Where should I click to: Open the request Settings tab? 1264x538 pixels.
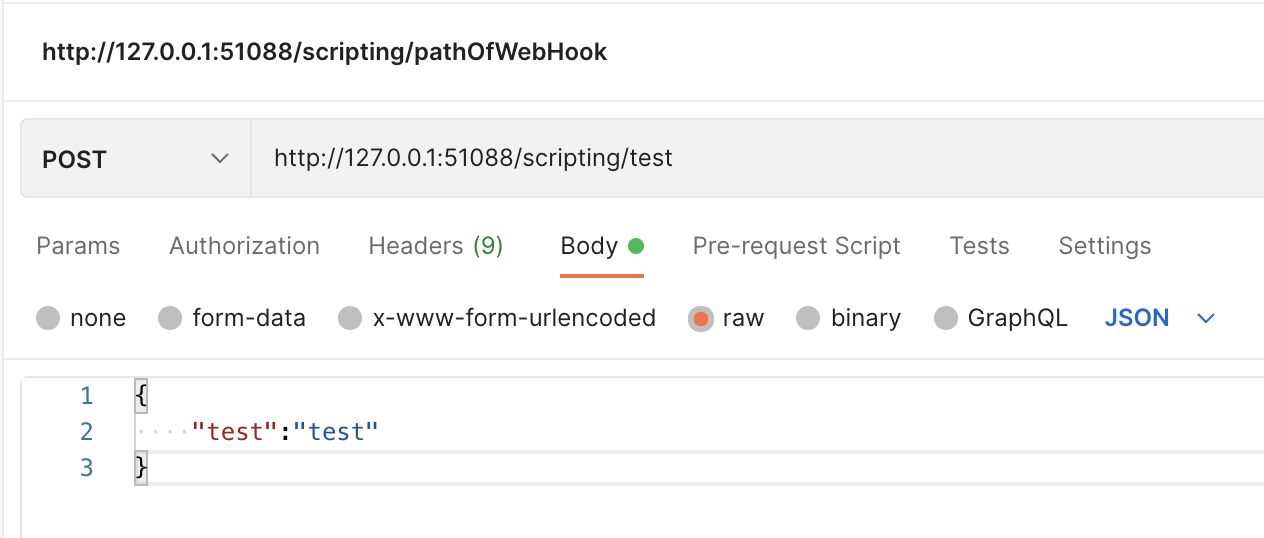(1104, 246)
